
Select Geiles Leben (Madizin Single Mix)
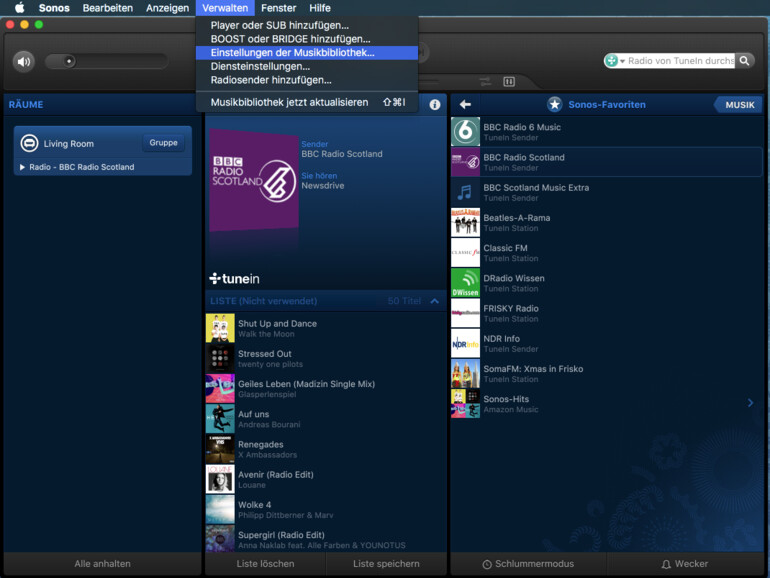[326, 388]
